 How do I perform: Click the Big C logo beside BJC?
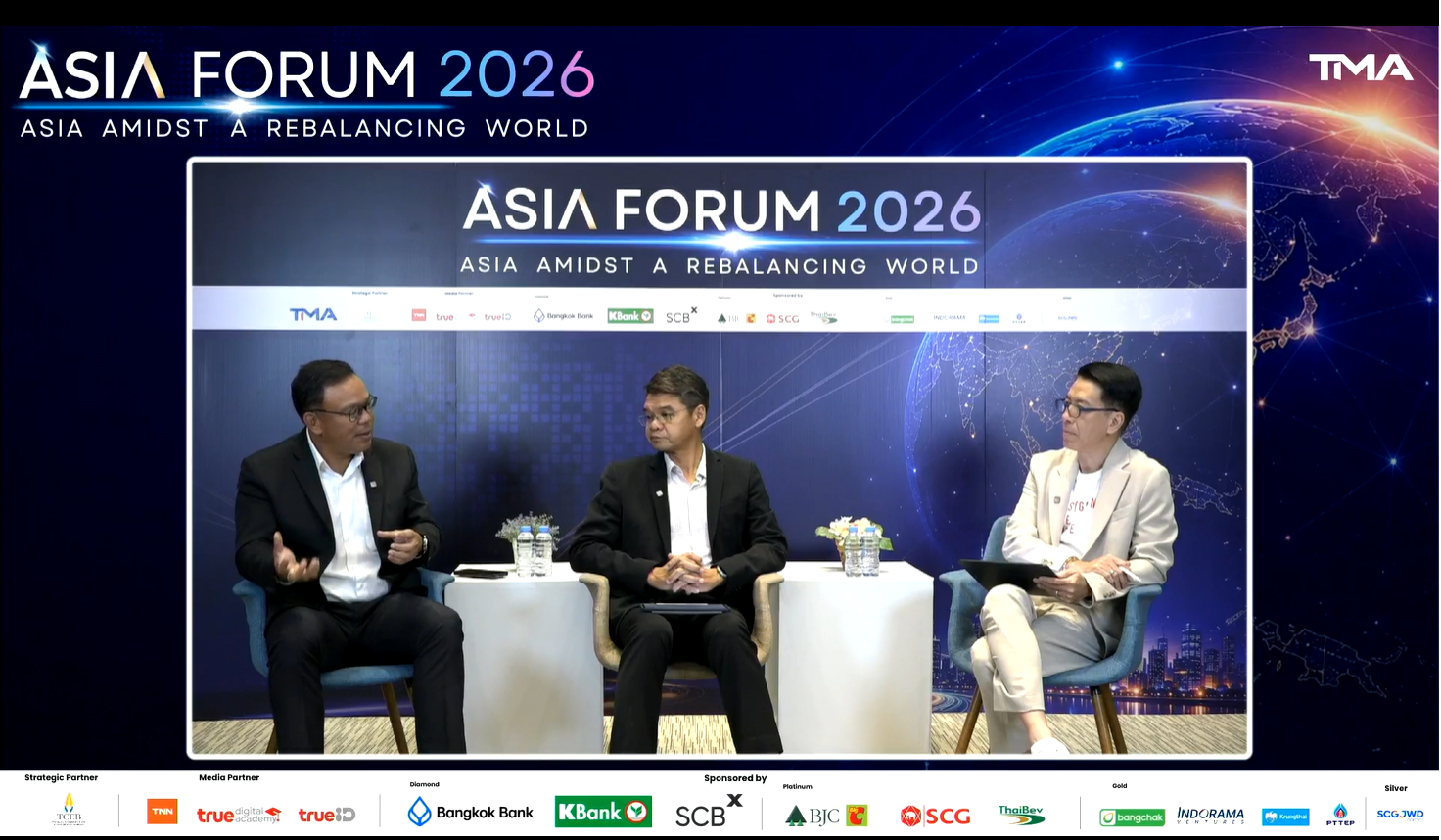(858, 815)
